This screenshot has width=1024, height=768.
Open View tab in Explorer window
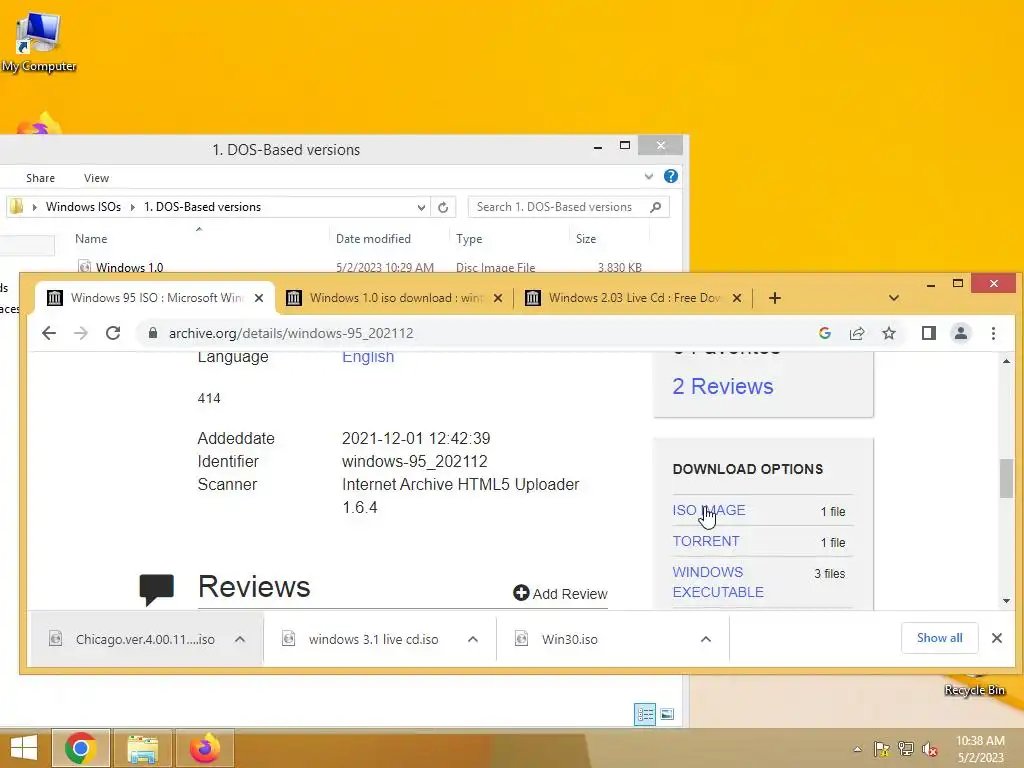96,178
